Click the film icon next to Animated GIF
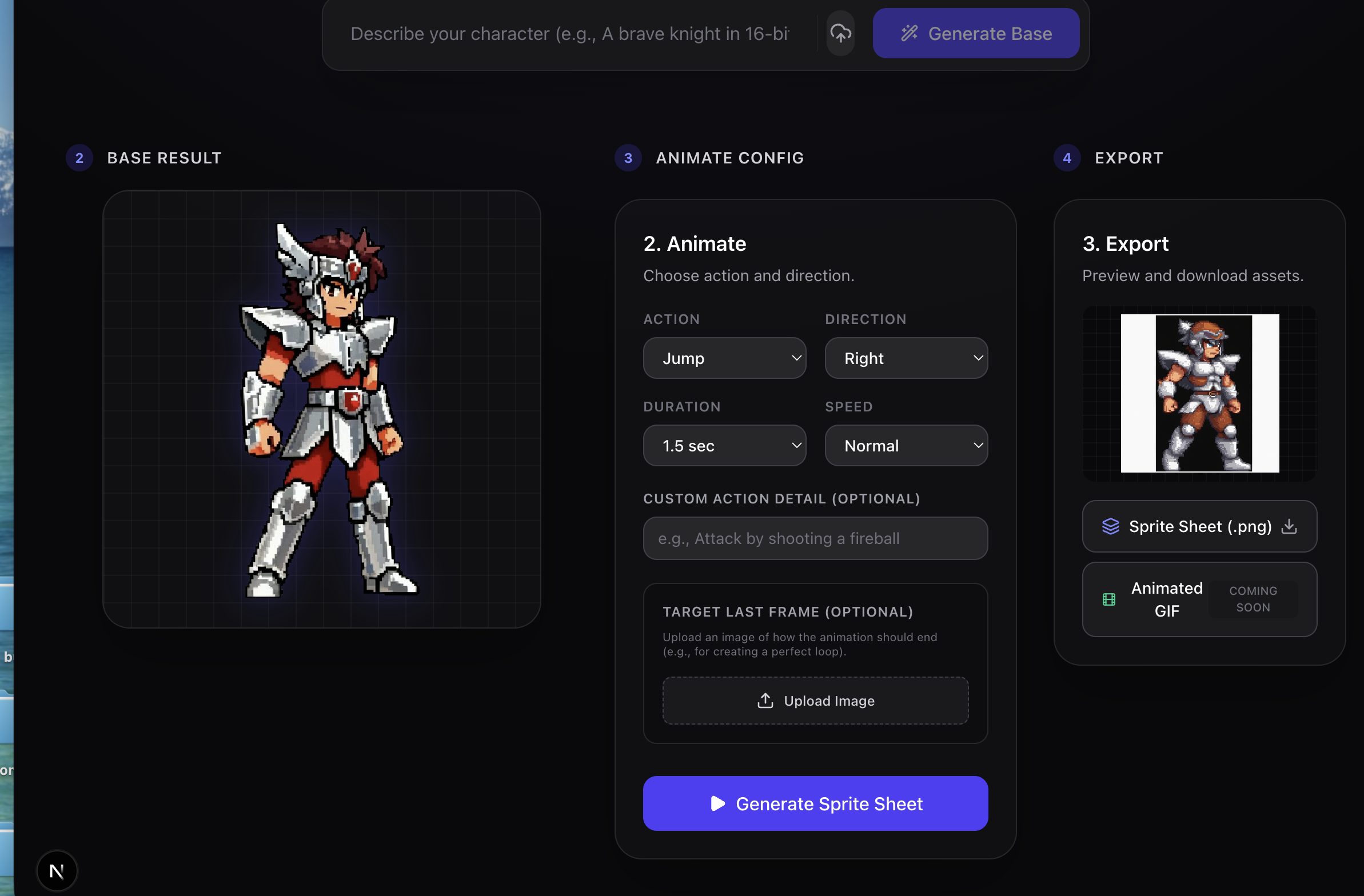 (x=1110, y=599)
